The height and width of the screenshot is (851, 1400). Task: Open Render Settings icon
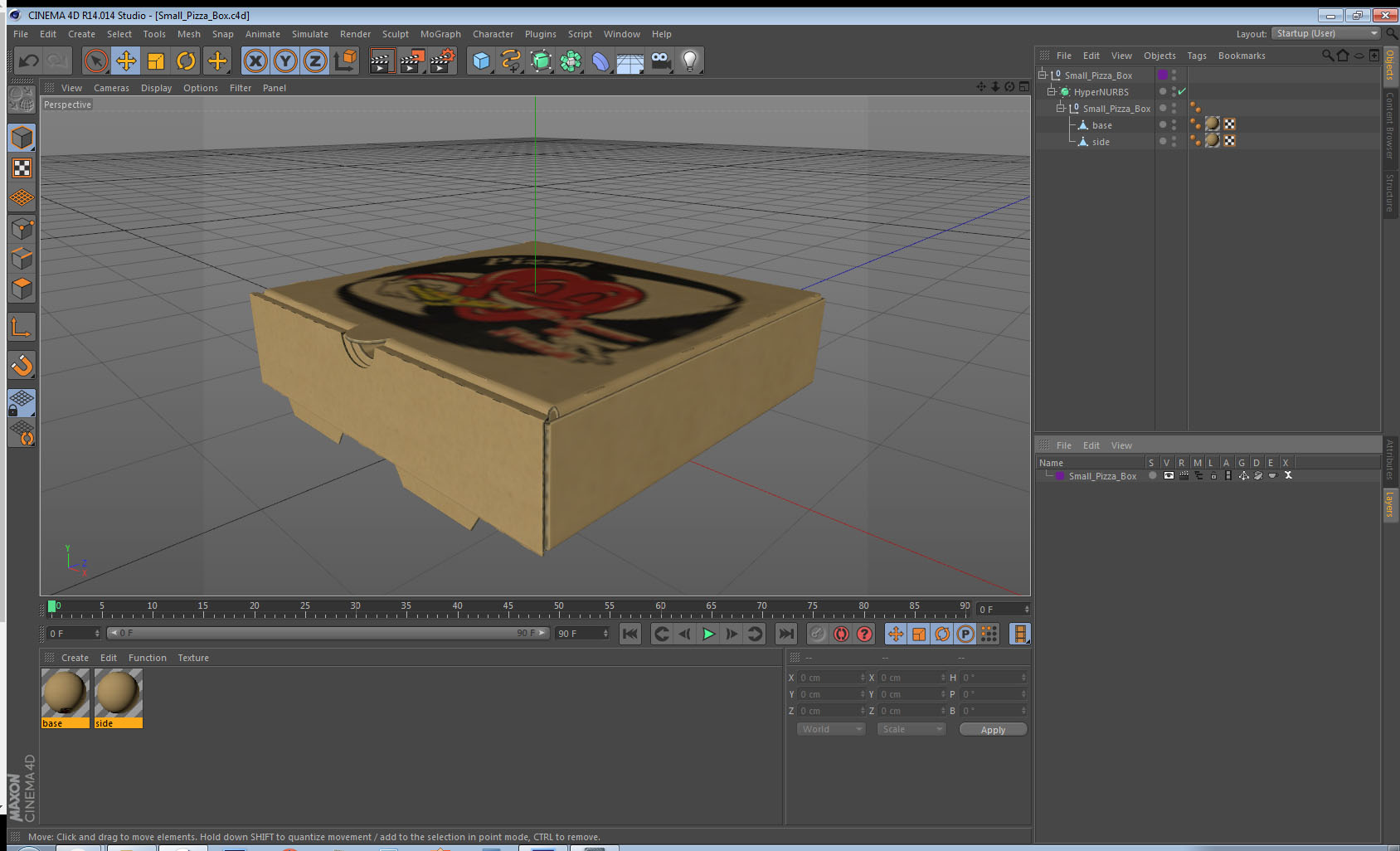(443, 61)
